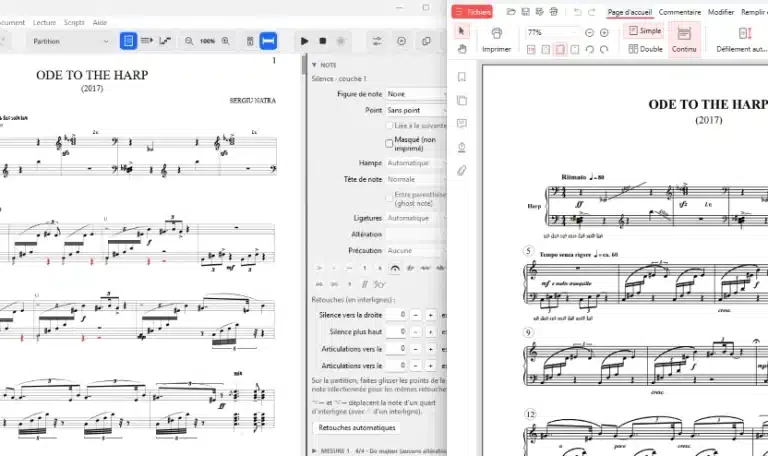Click the open folder icon in PDF viewer
The height and width of the screenshot is (456, 768).
pos(511,12)
